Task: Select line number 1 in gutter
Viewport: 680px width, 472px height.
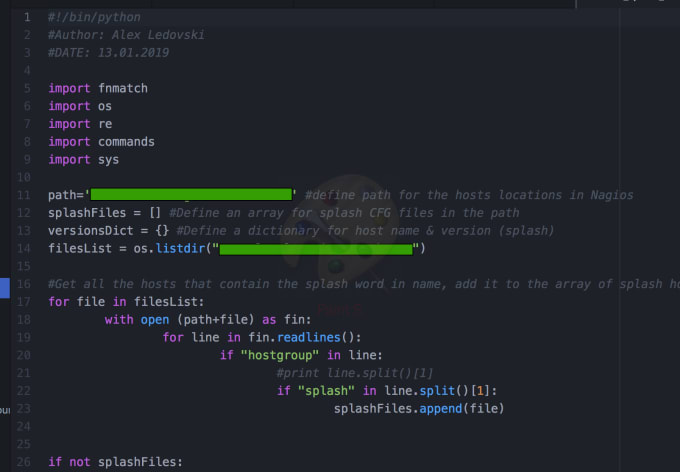Action: [27, 17]
